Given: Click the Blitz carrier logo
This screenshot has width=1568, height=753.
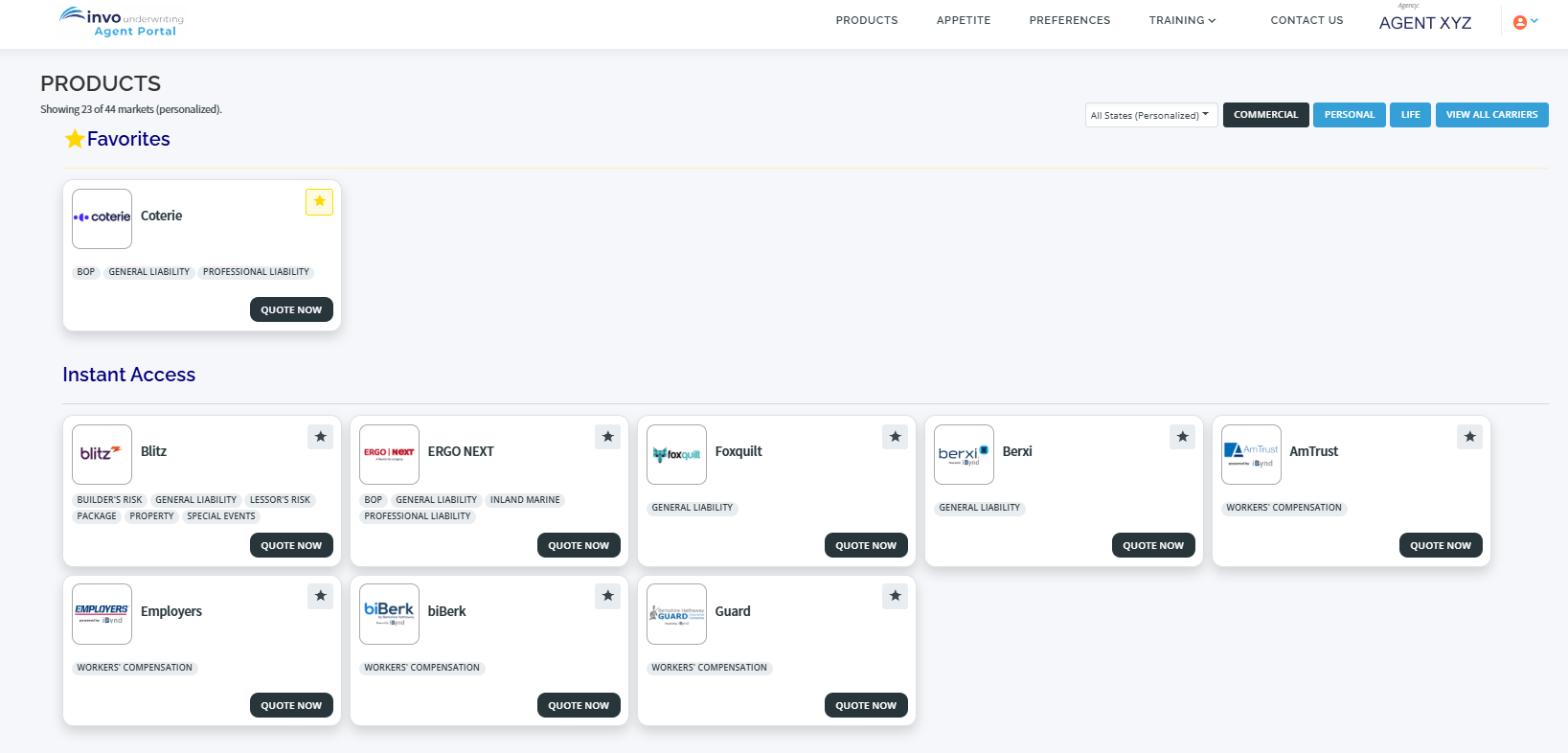Looking at the screenshot, I should click(x=102, y=454).
